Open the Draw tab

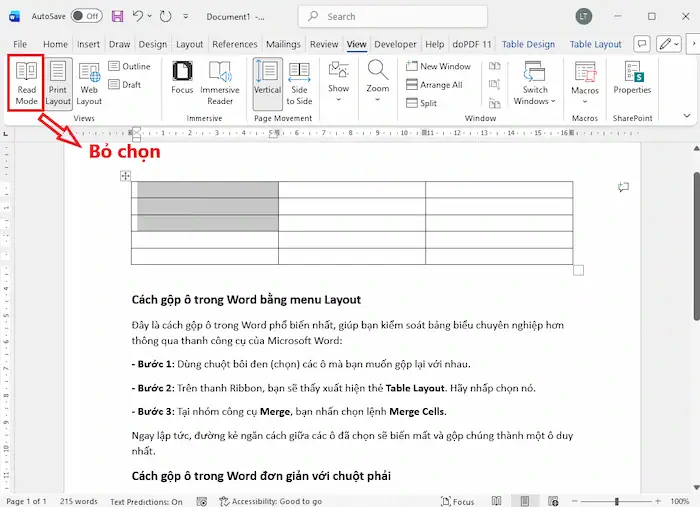tap(120, 44)
